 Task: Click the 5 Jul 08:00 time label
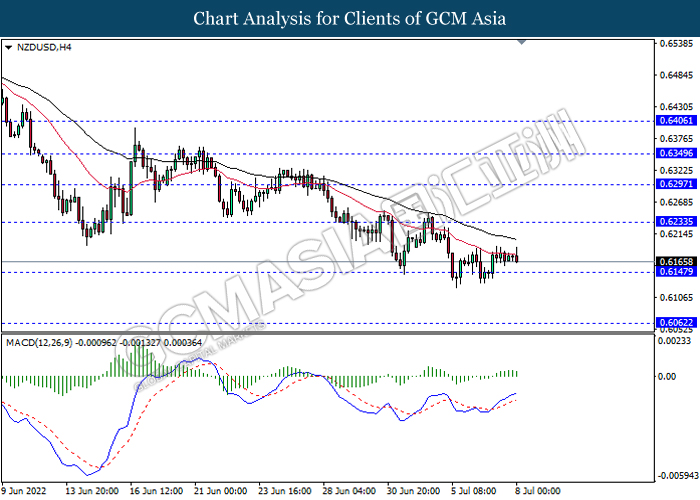pyautogui.click(x=474, y=491)
